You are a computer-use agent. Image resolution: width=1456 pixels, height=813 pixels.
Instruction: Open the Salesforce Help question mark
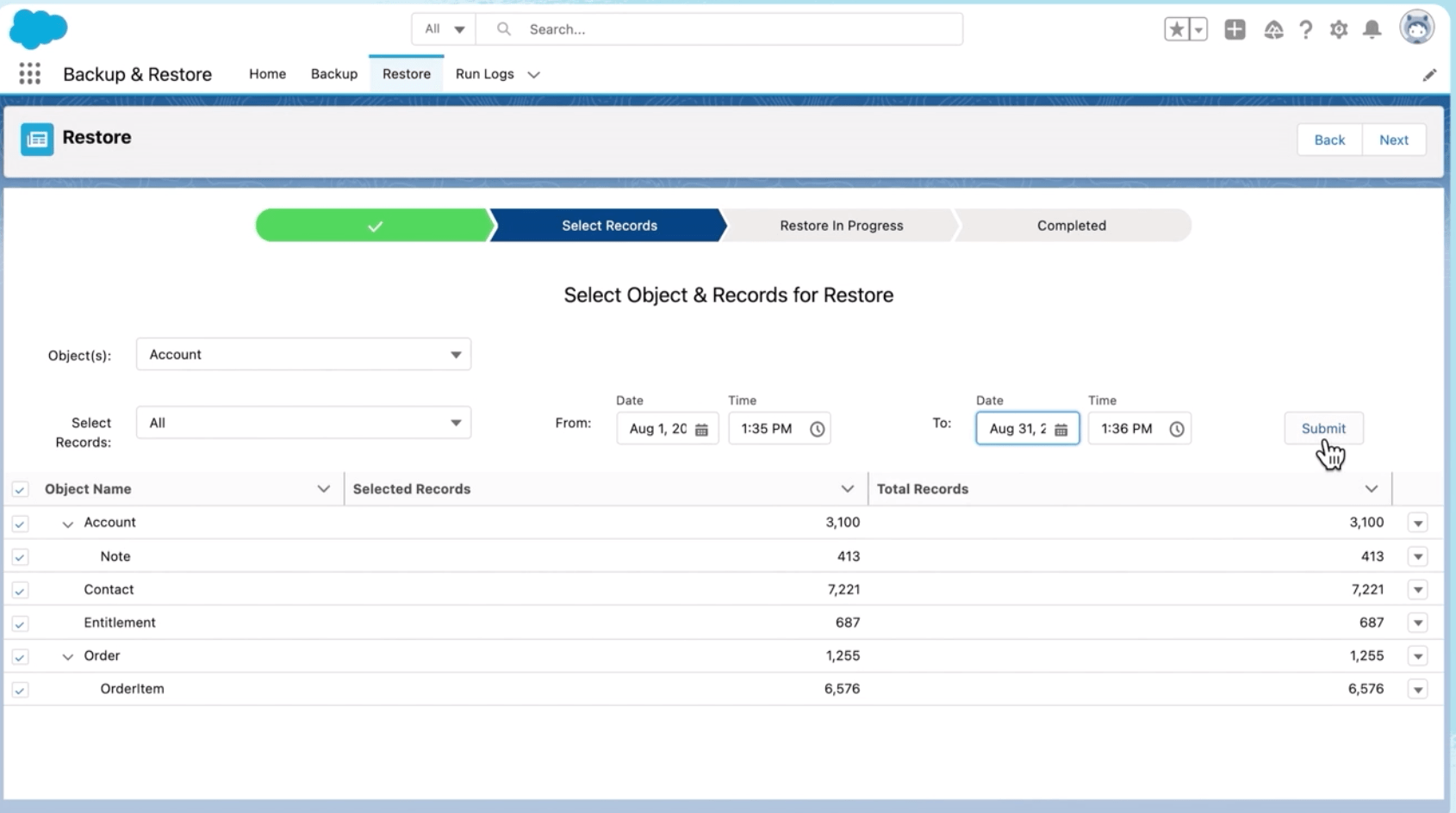click(1306, 30)
